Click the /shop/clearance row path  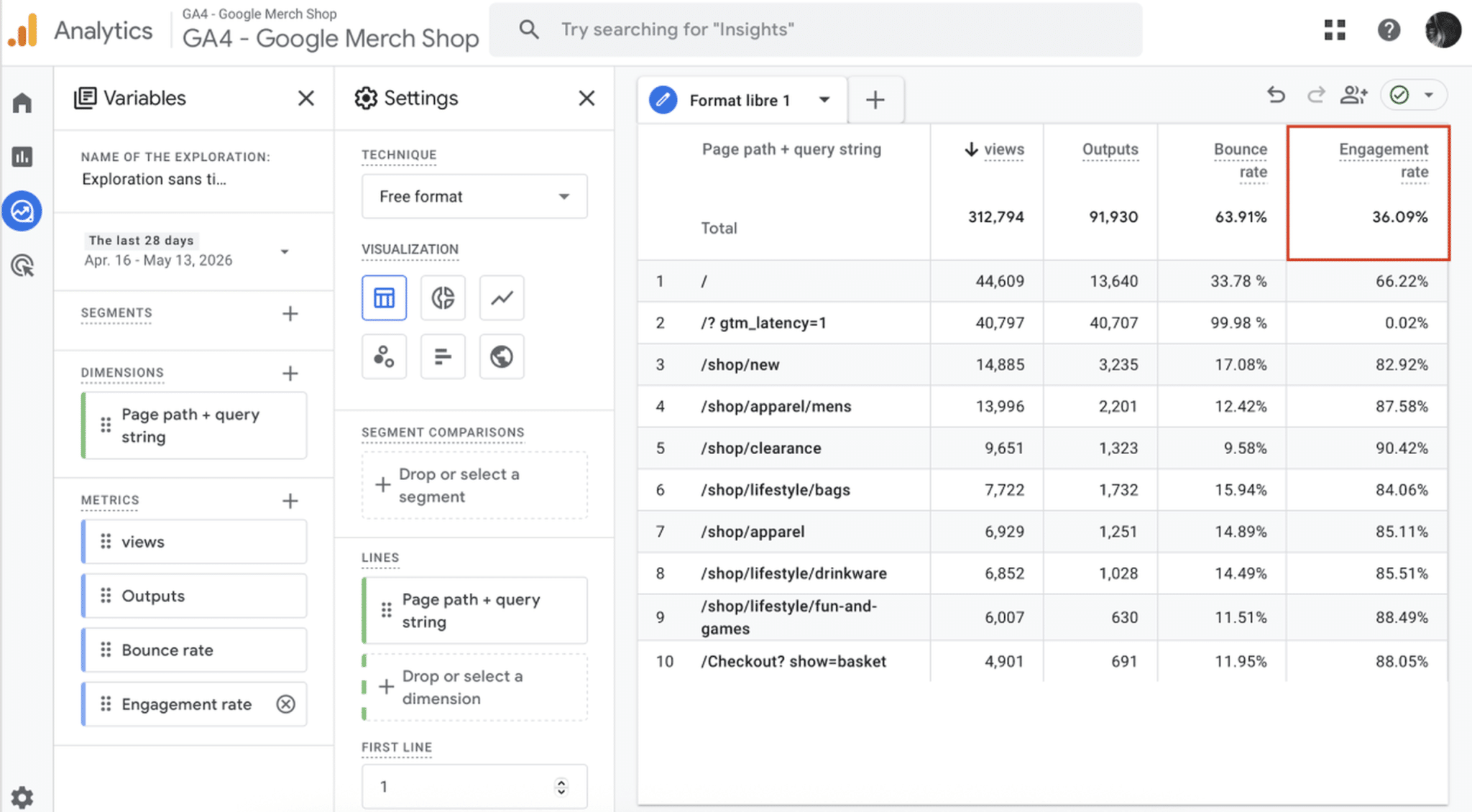pyautogui.click(x=761, y=448)
